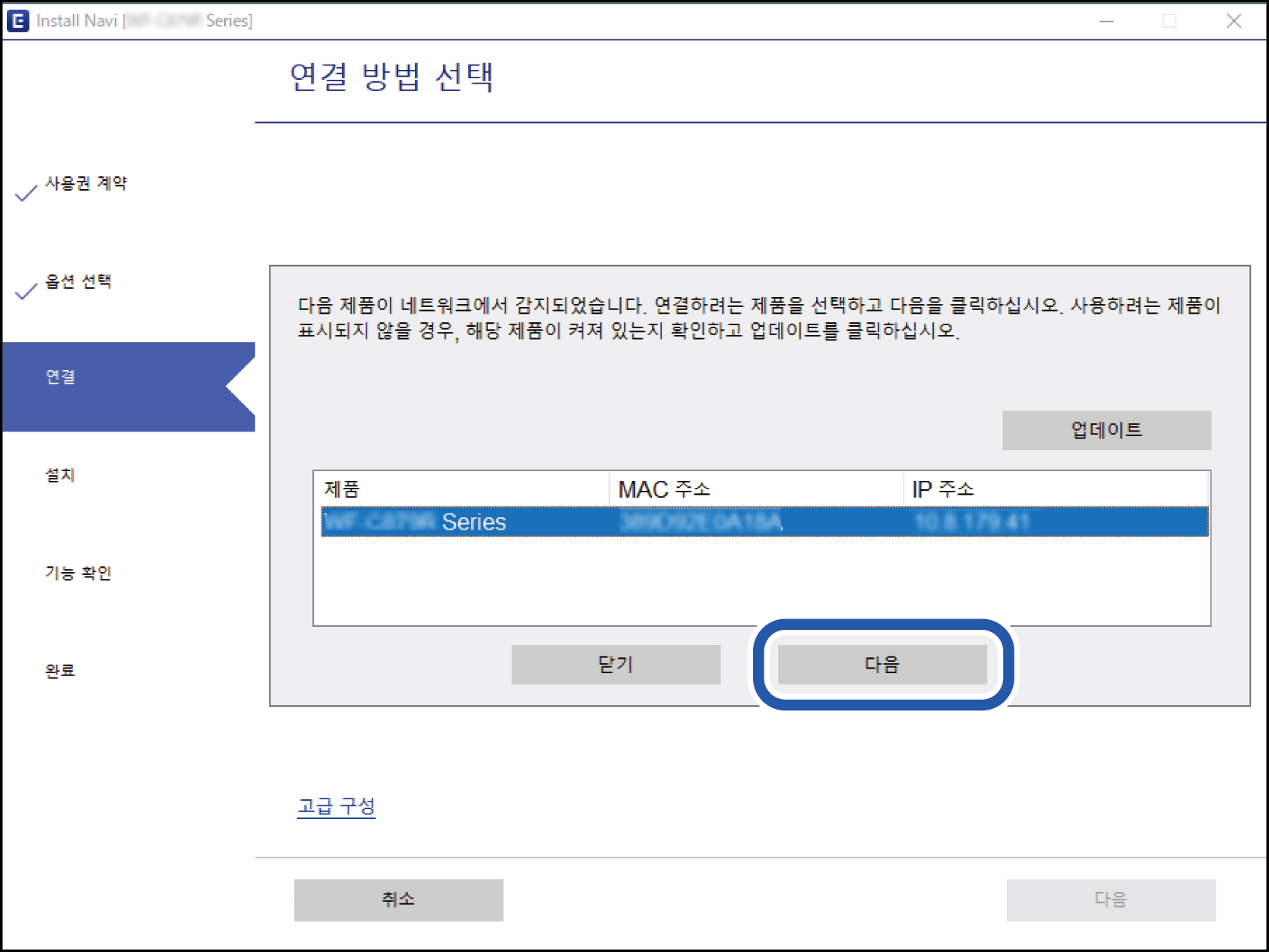Viewport: 1269px width, 952px height.
Task: Click the MAC 주소 column header
Action: 755,489
